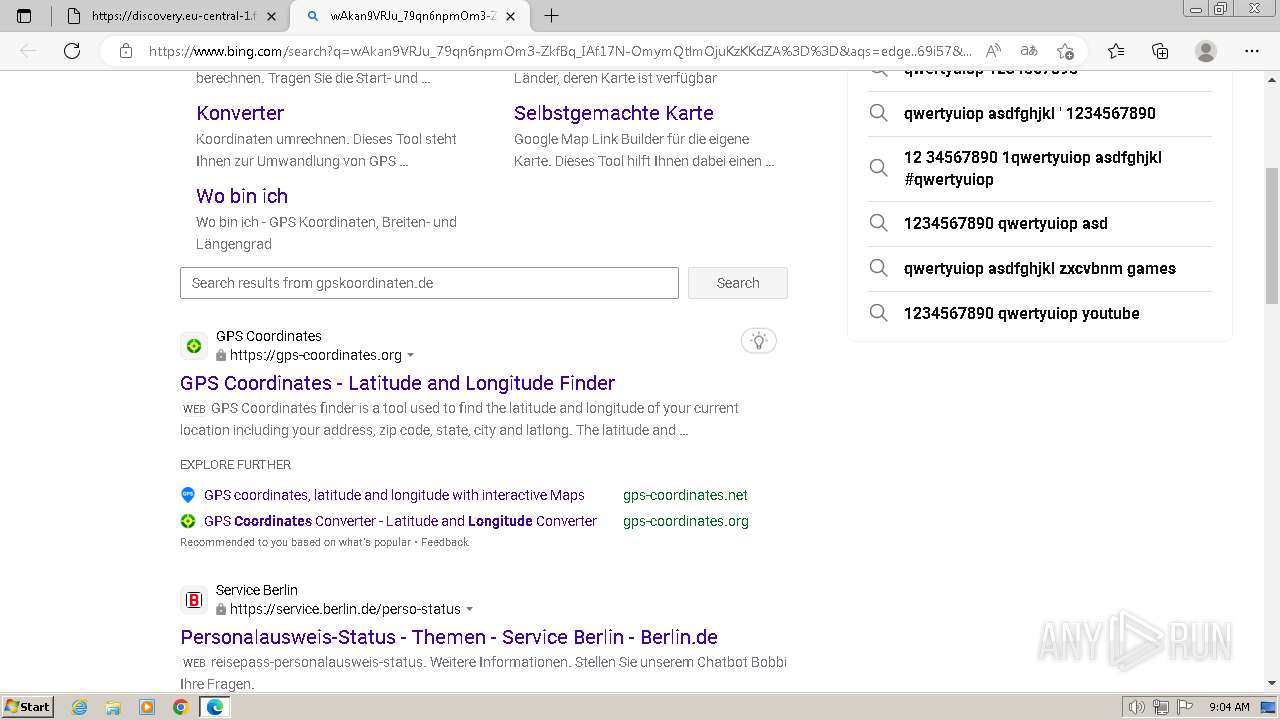Open the Selbstgemachte Karte link
This screenshot has width=1280, height=720.
(614, 113)
